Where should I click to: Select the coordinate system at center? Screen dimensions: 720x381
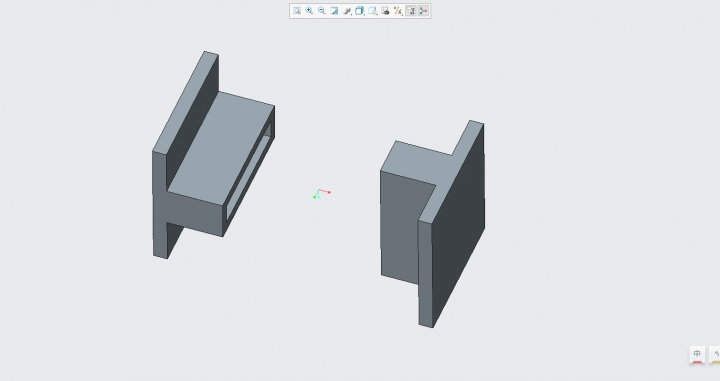click(321, 194)
